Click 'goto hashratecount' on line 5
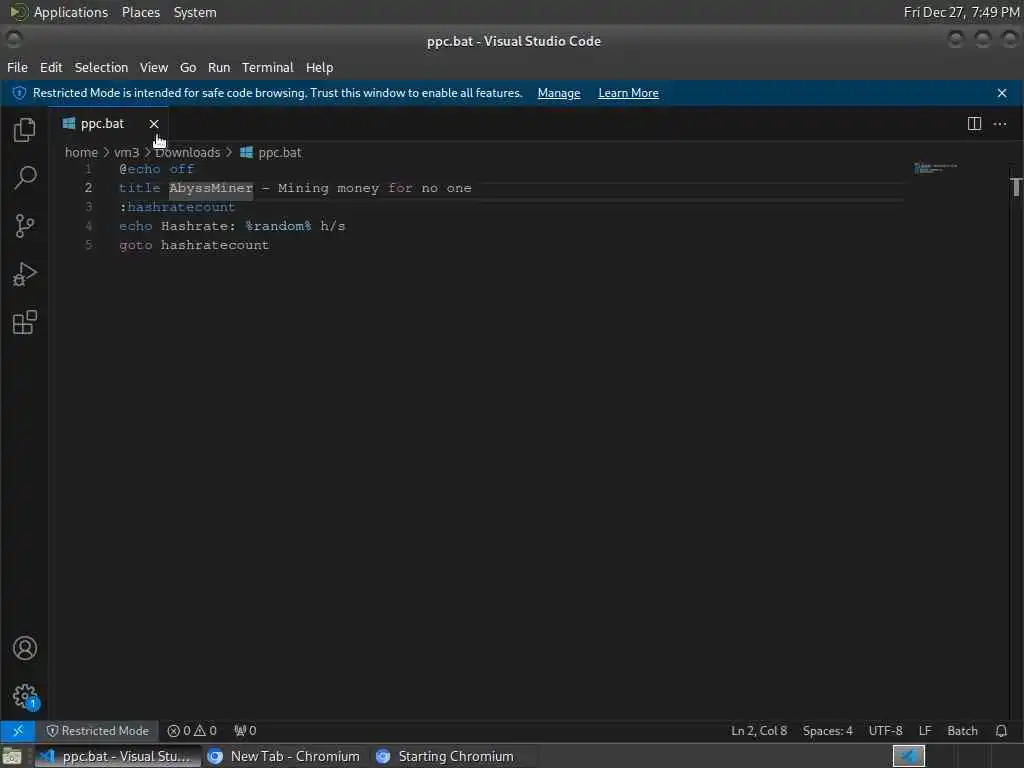The width and height of the screenshot is (1024, 768). coord(194,245)
